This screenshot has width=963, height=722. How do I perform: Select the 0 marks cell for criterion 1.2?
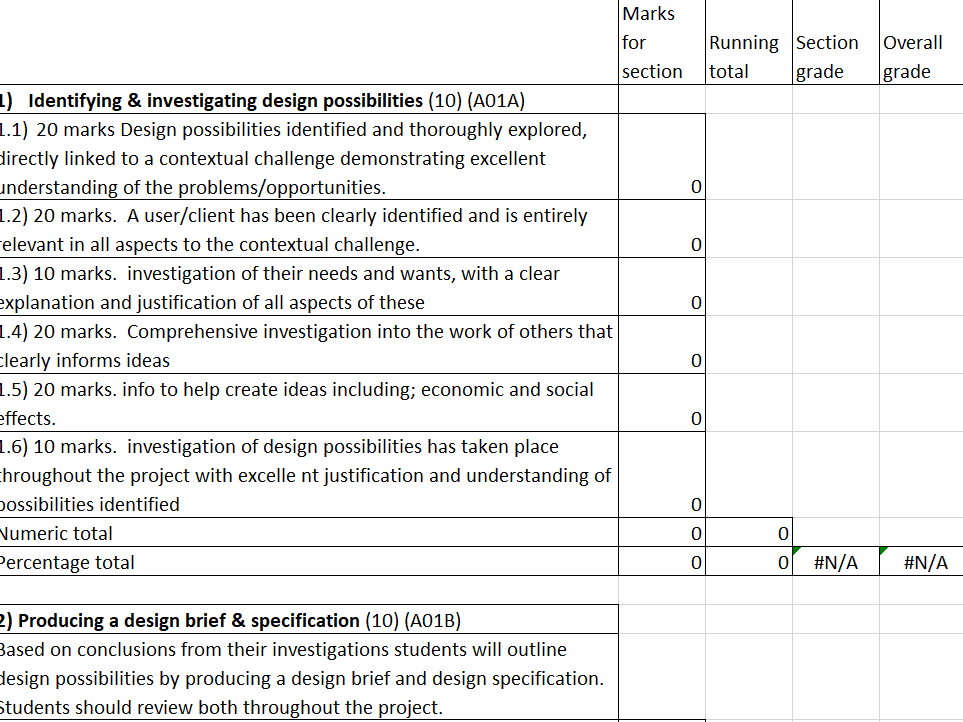click(662, 229)
